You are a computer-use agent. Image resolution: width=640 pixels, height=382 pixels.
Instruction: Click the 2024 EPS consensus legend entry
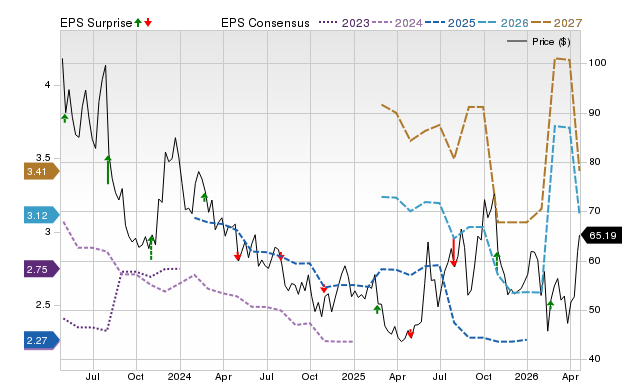397,23
